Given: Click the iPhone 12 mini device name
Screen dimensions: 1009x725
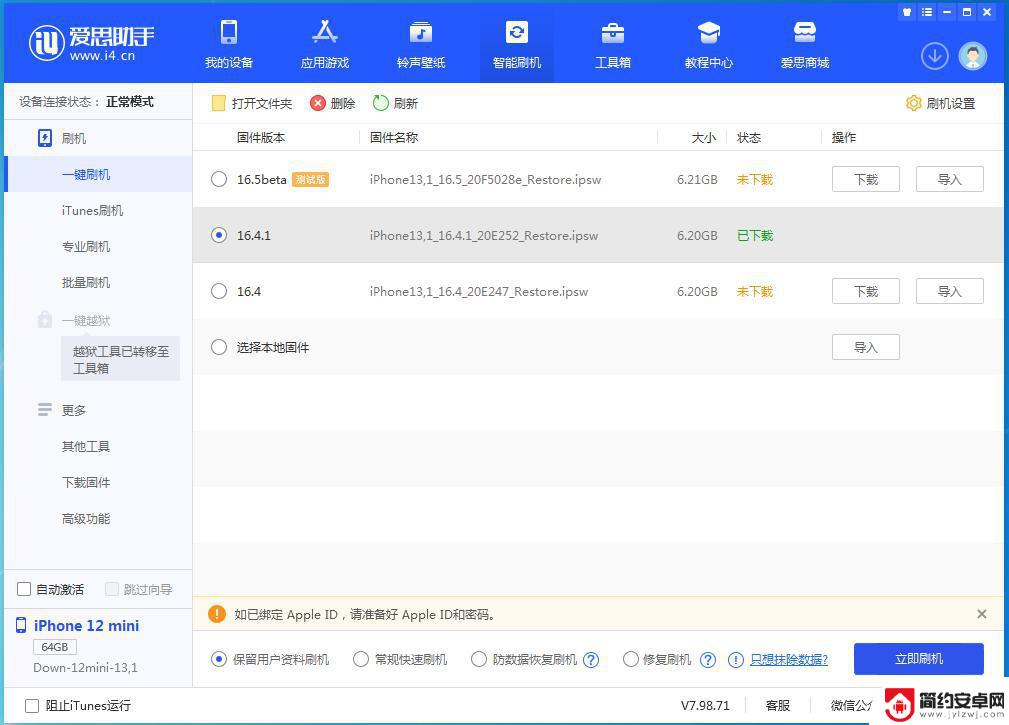Looking at the screenshot, I should click(86, 625).
